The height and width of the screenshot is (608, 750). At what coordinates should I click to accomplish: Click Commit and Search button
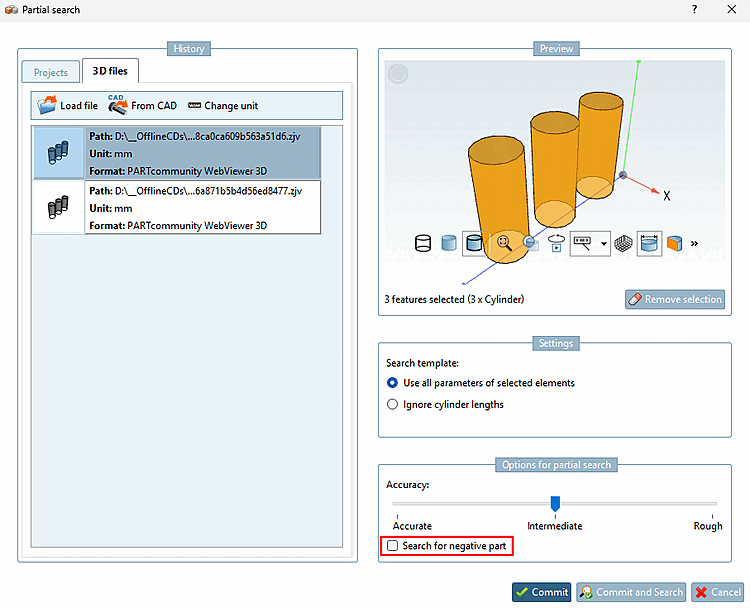(631, 592)
